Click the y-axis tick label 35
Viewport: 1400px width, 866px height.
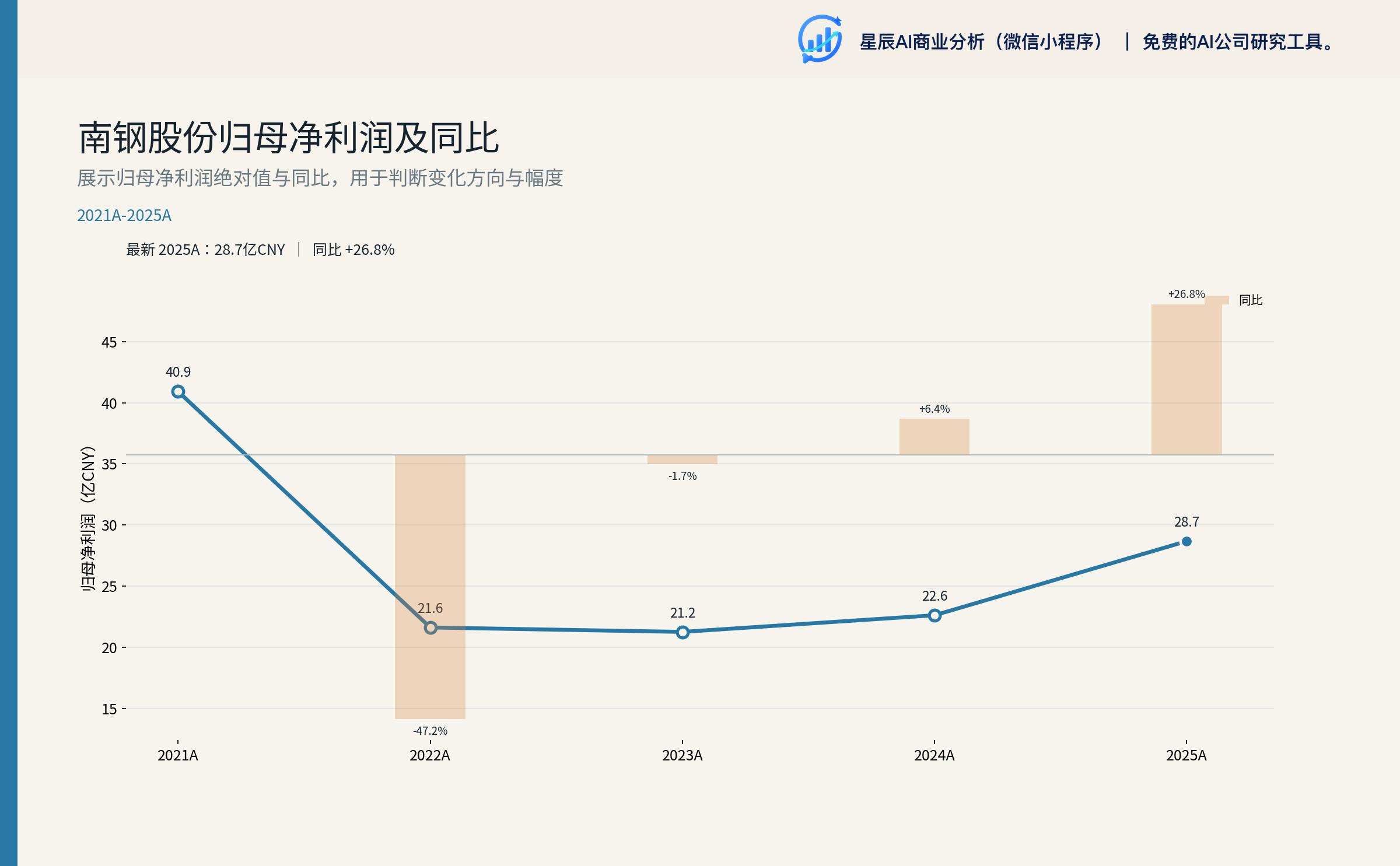(109, 464)
